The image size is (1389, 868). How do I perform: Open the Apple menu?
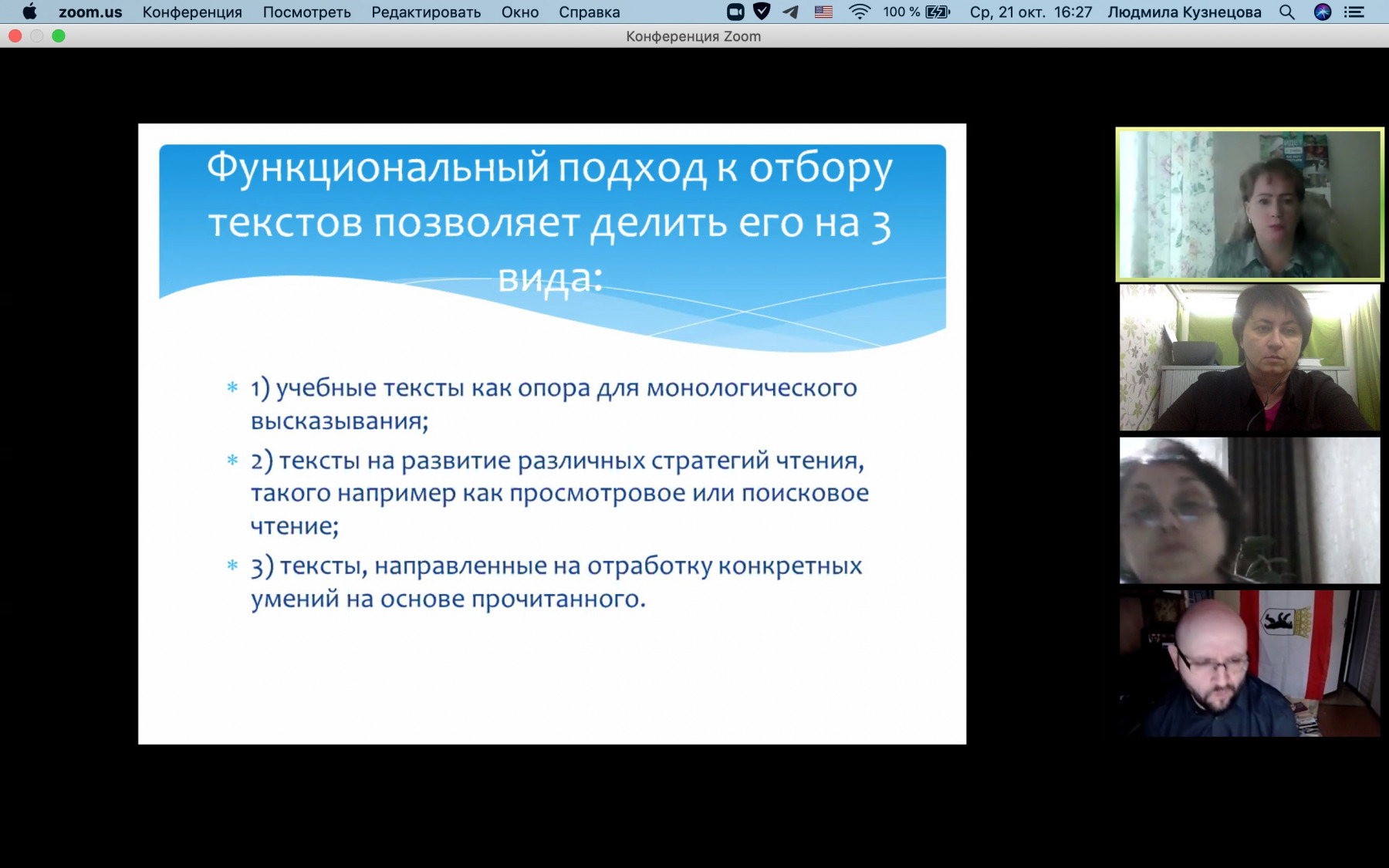click(x=29, y=12)
